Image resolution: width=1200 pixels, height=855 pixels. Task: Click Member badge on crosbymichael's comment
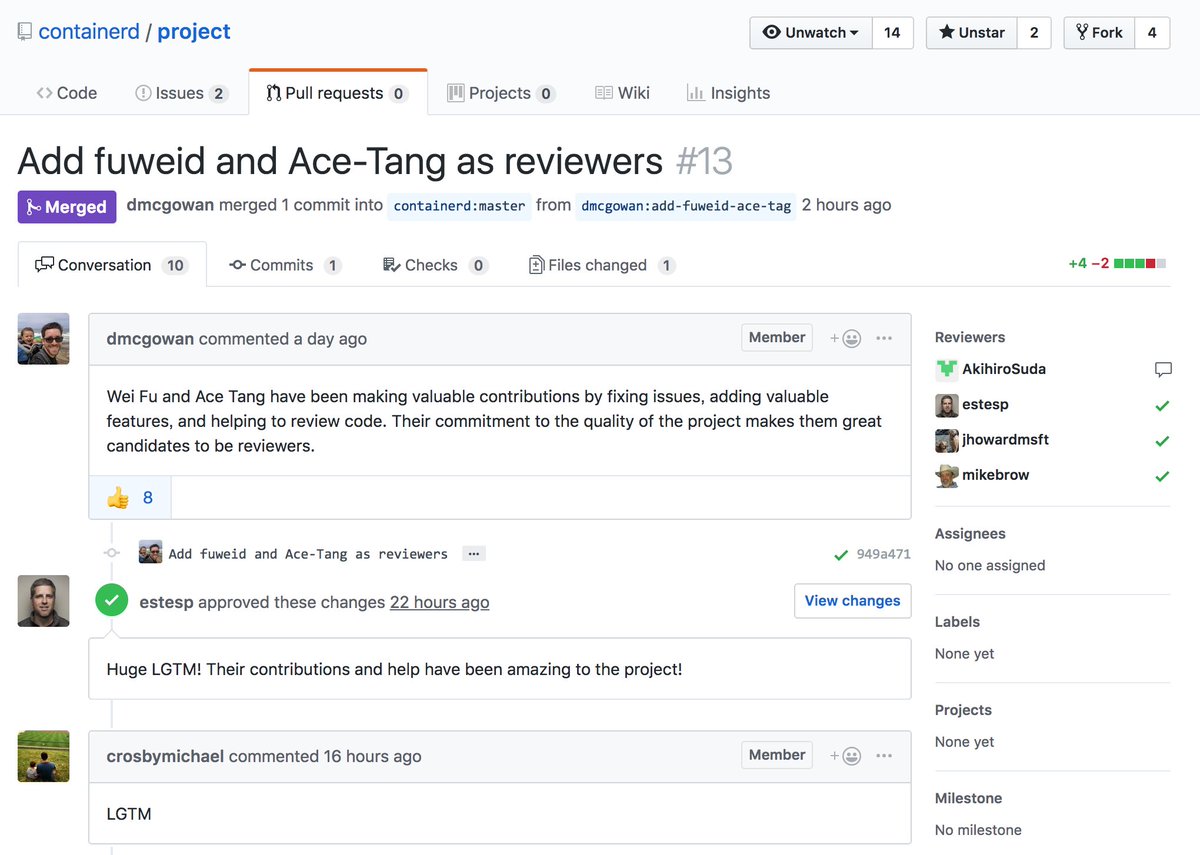coord(777,755)
